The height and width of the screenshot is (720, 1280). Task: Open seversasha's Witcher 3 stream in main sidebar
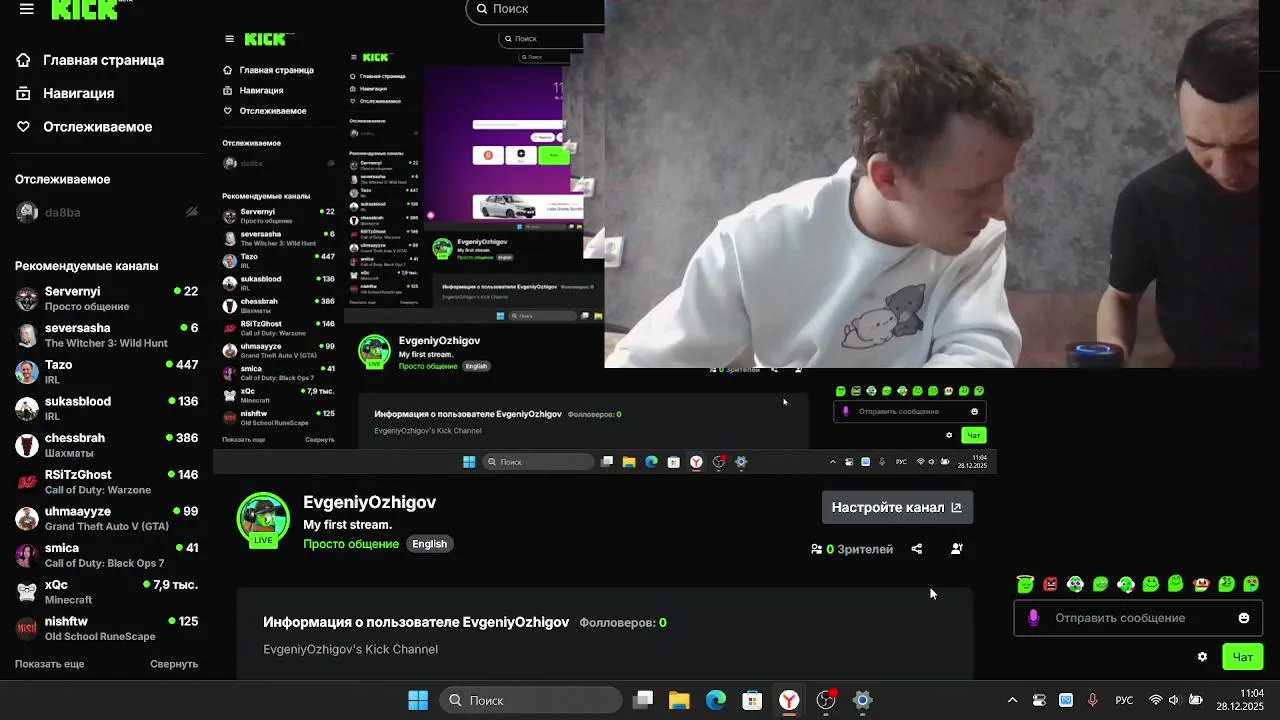107,335
